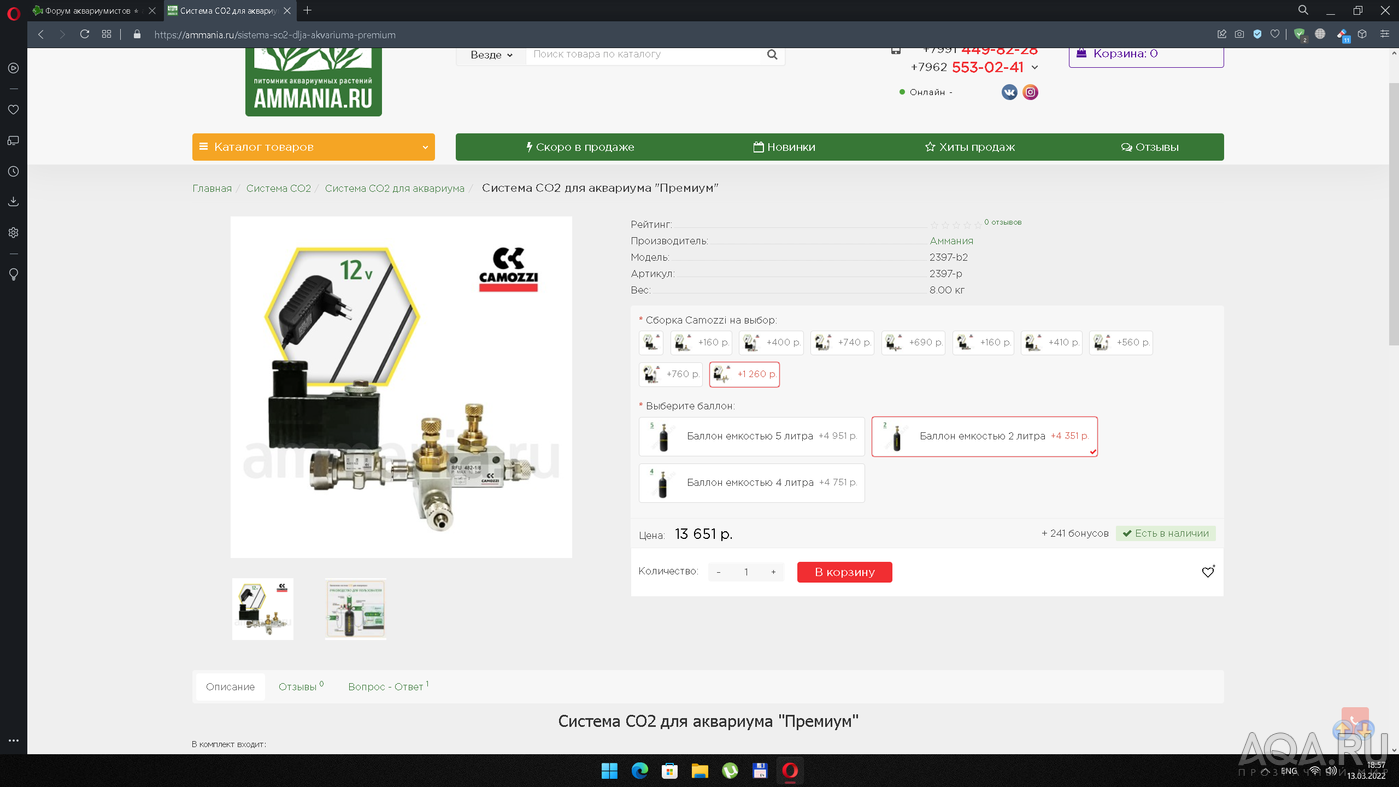Select the 4-litre cylinder option
Viewport: 1399px width, 787px height.
coord(752,482)
